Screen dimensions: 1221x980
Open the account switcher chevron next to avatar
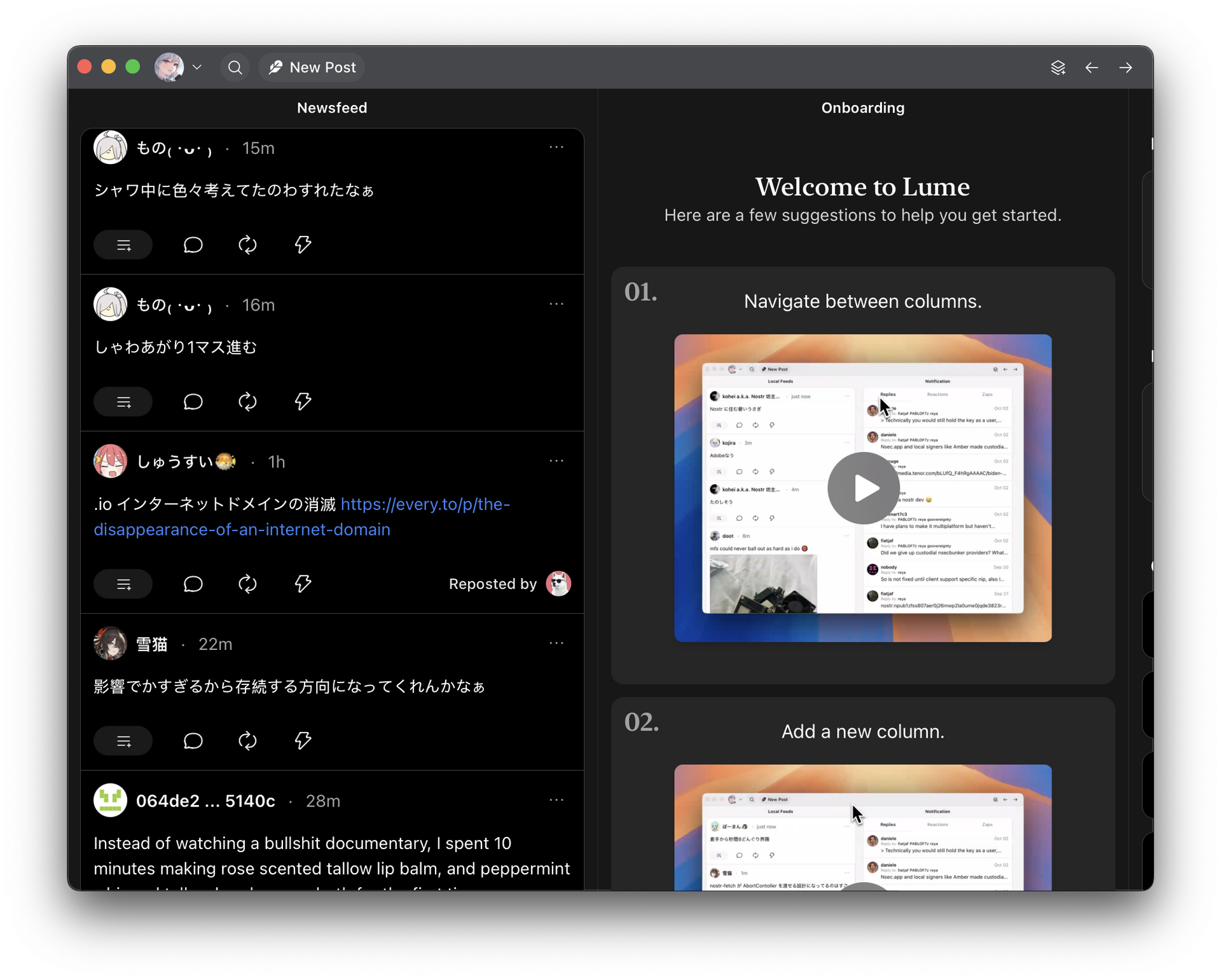pos(197,67)
